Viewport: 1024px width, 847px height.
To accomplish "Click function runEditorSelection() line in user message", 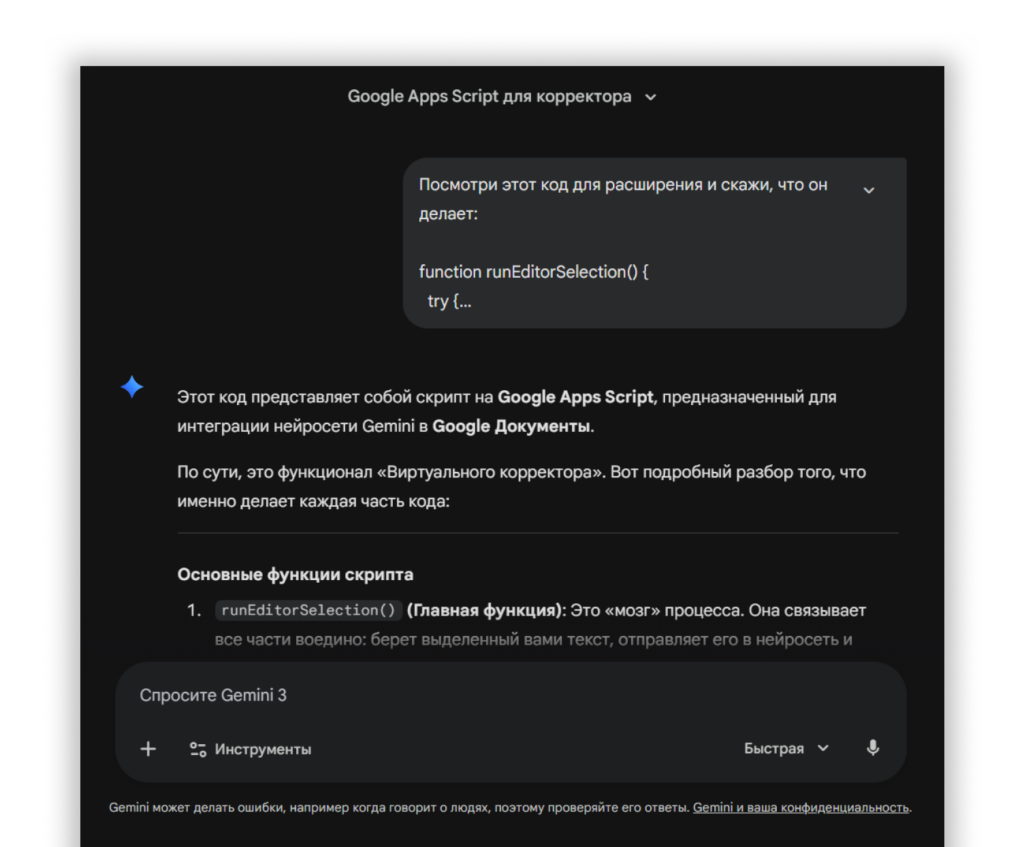I will pyautogui.click(x=533, y=272).
